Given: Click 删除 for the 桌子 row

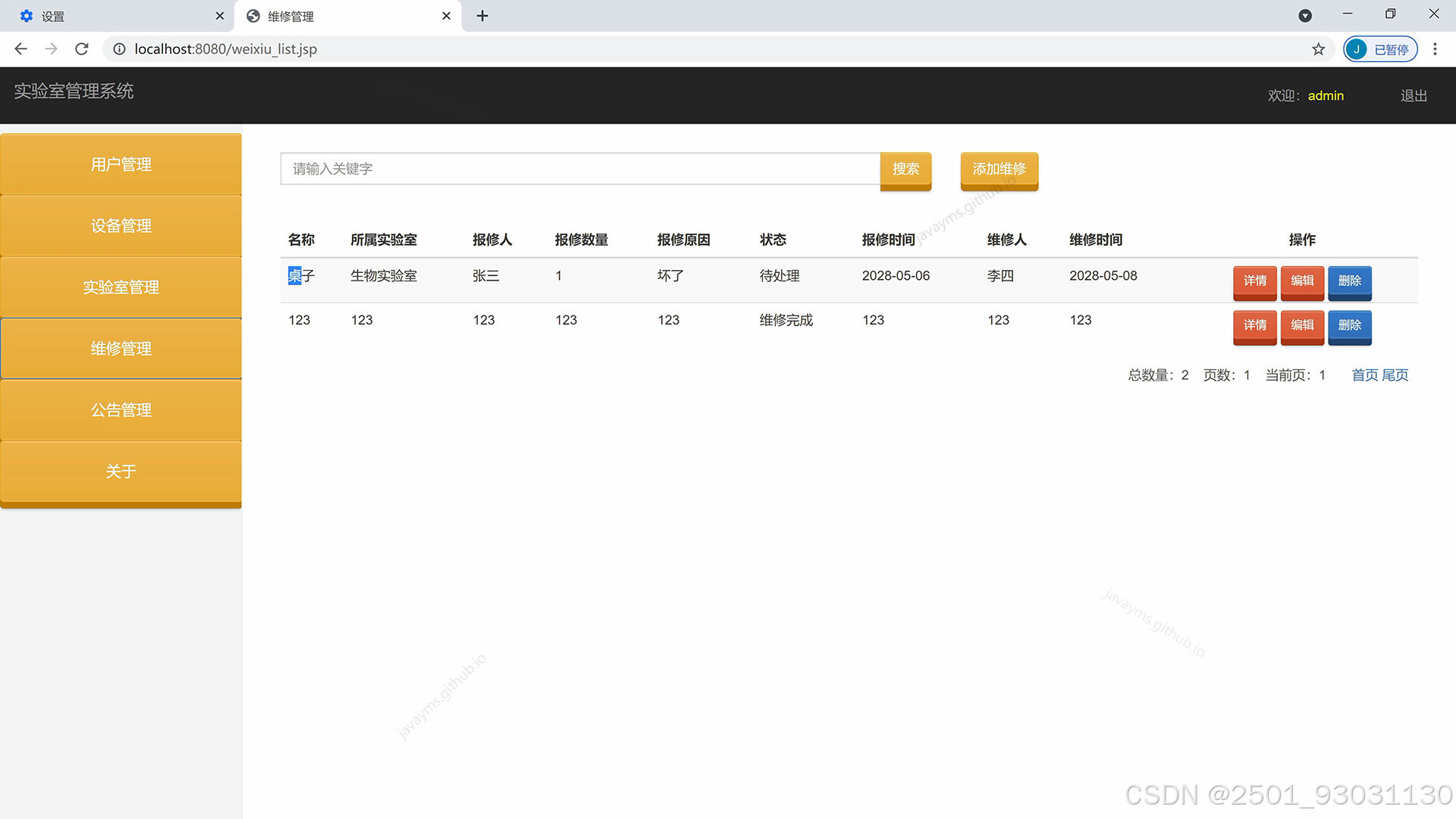Looking at the screenshot, I should pos(1350,282).
